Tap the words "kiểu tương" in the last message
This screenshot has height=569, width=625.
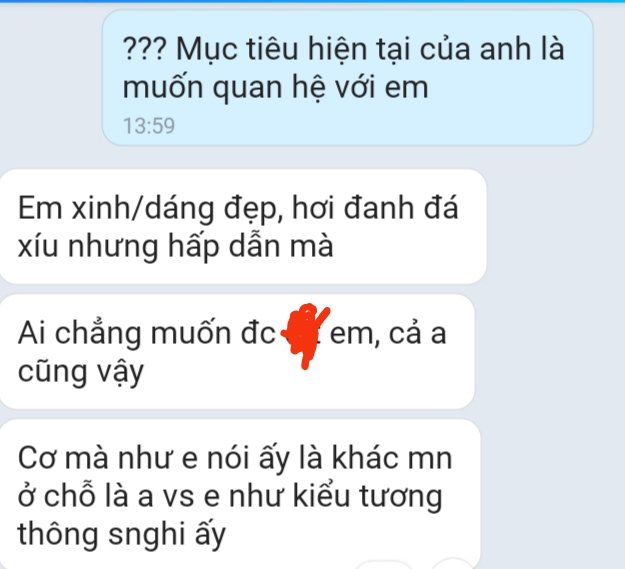368,496
